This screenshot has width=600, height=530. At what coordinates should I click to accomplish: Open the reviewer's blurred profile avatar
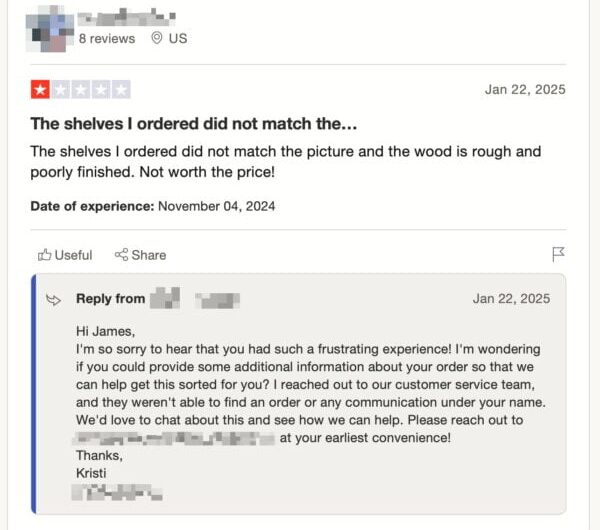tap(50, 27)
